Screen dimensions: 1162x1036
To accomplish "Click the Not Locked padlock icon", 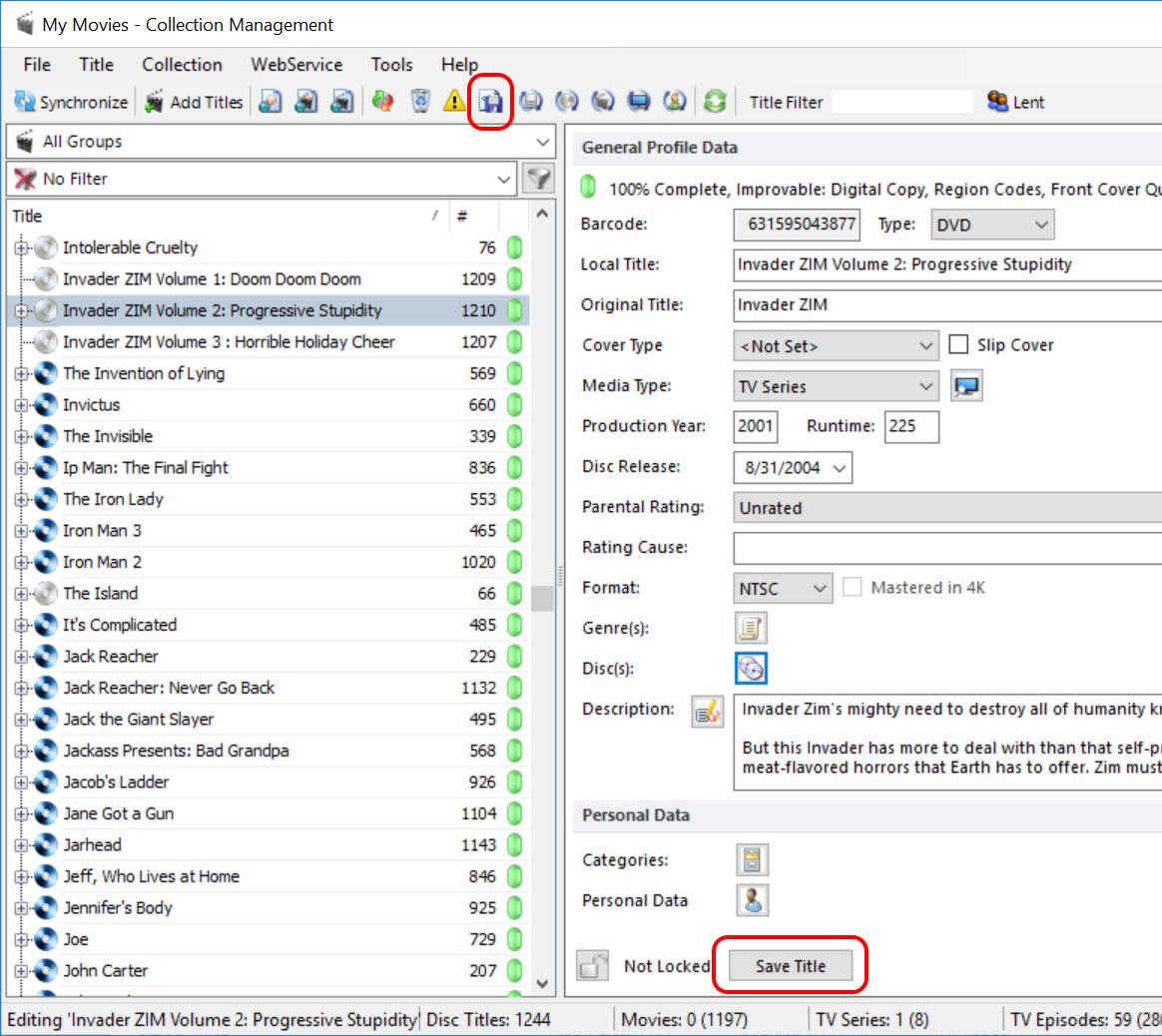I will [x=593, y=965].
